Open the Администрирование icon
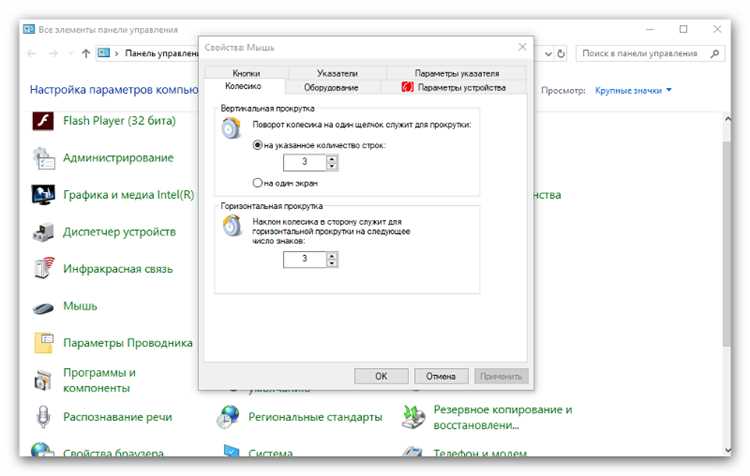The image size is (750, 476). coord(43,158)
